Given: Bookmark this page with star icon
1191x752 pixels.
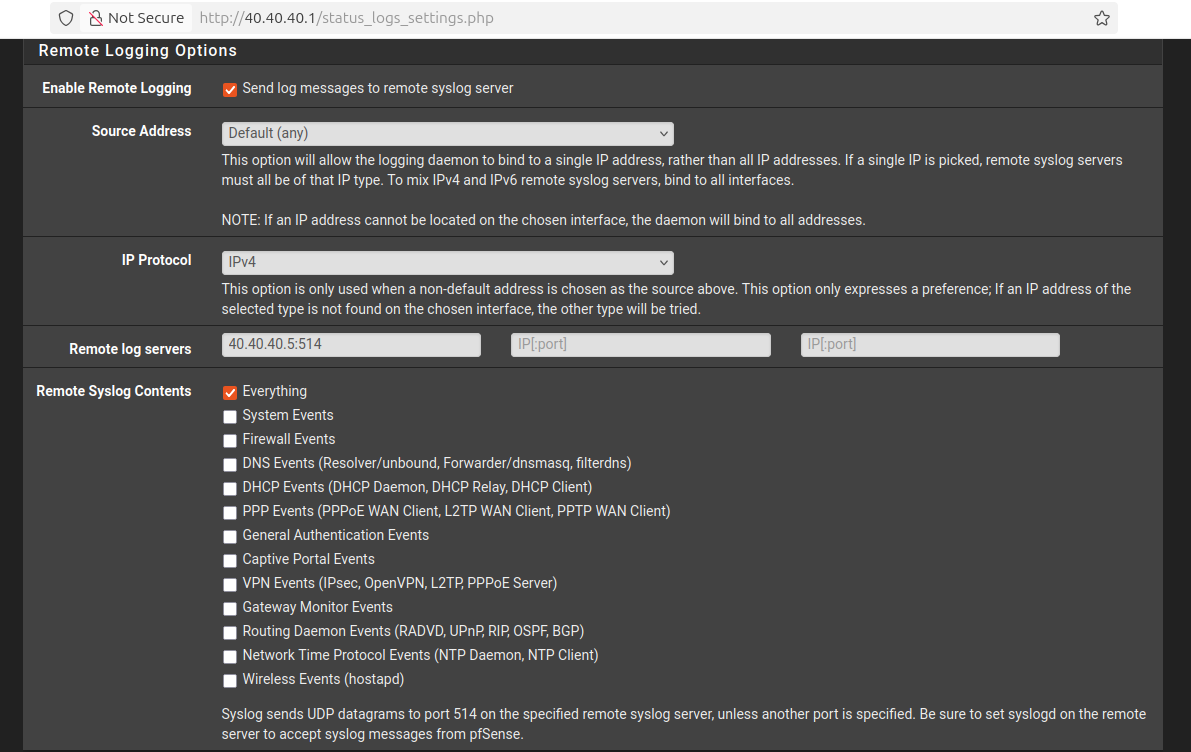Looking at the screenshot, I should tap(1101, 18).
